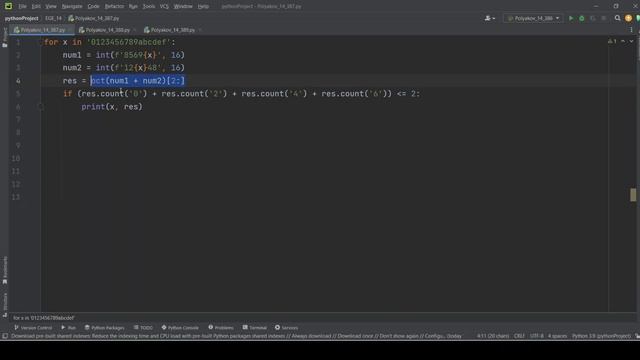Open the Bookmarks sidebar tool window
Image resolution: width=640 pixels, height=360 pixels.
4,270
